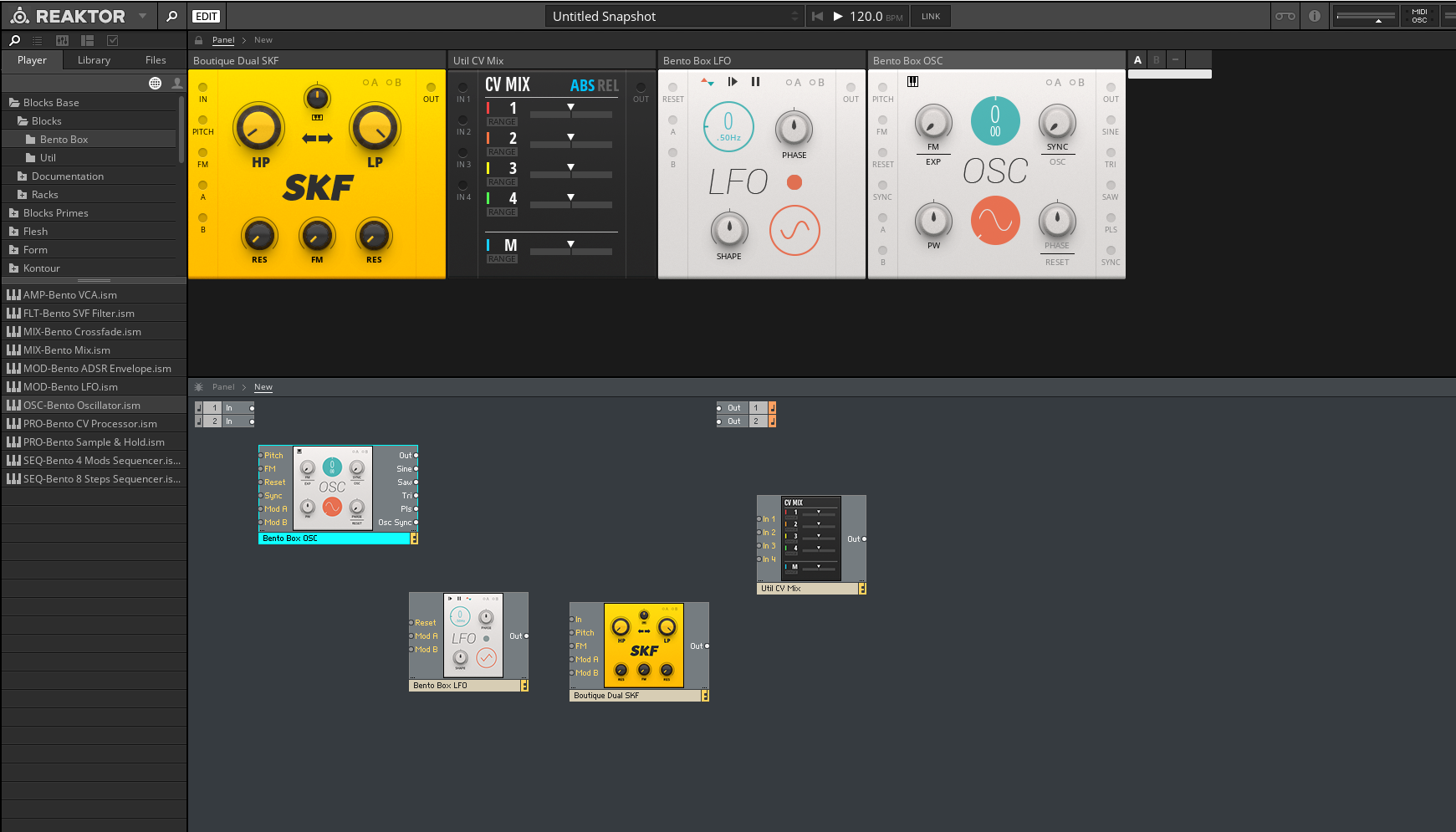This screenshot has height=832, width=1456.
Task: Open the info hints icon
Action: tap(1315, 16)
